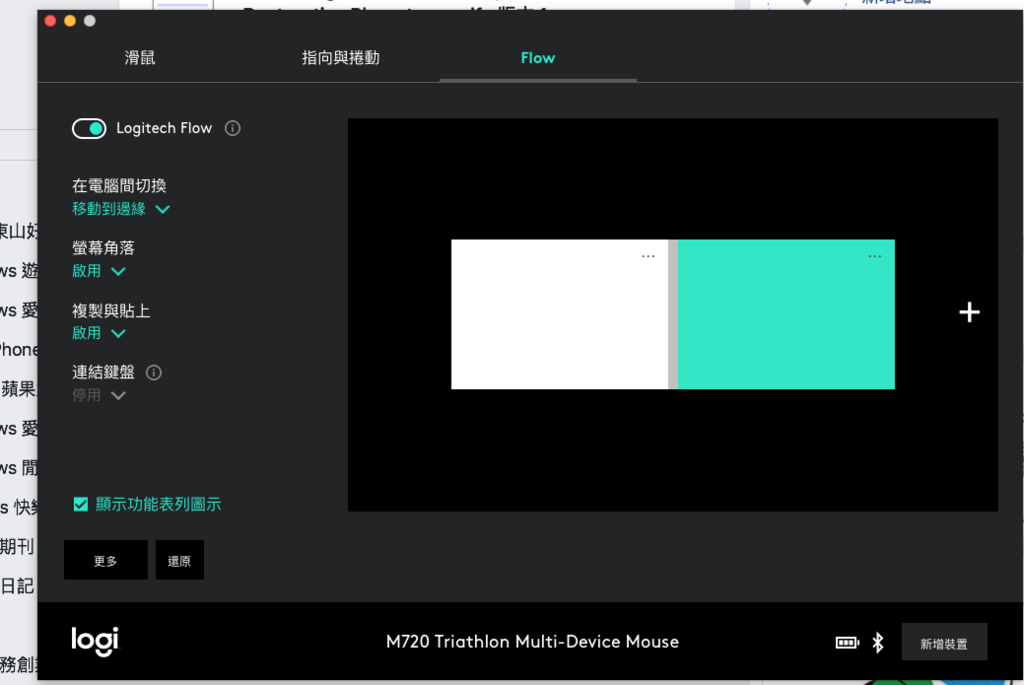
Task: Click the 新增裝置 button
Action: (x=944, y=642)
